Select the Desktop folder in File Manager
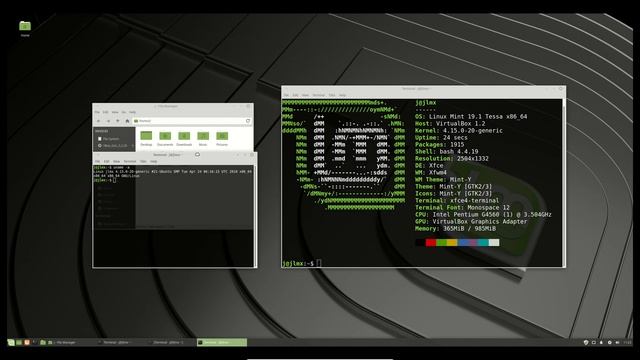This screenshot has height=360, width=640. 146,138
